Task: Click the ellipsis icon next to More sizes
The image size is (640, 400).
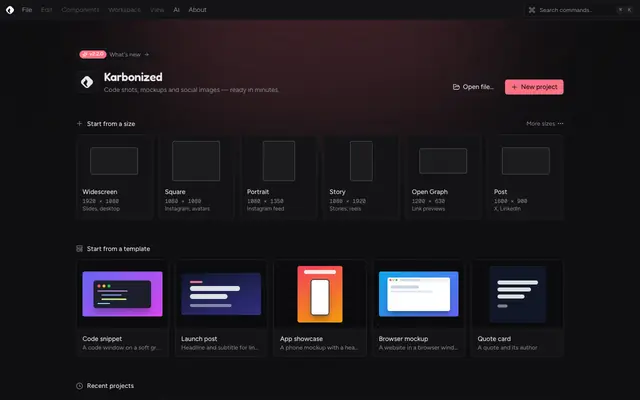Action: 560,123
